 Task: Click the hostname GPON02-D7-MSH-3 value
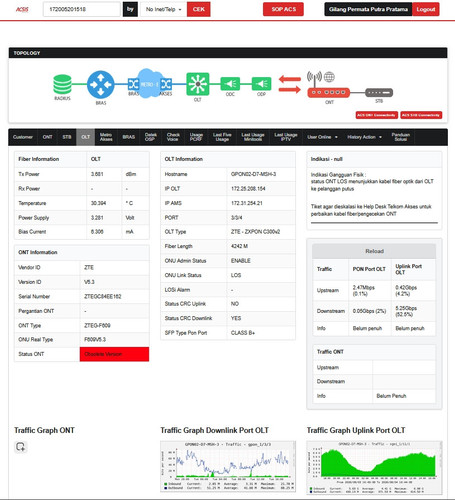253,174
